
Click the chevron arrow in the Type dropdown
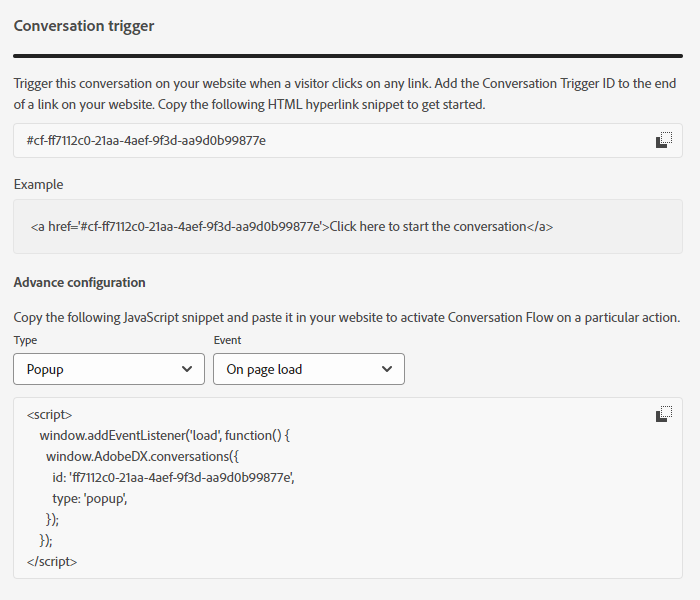tap(186, 369)
